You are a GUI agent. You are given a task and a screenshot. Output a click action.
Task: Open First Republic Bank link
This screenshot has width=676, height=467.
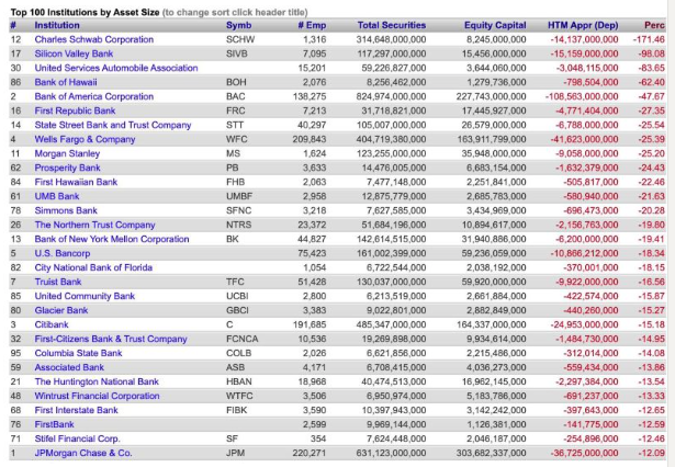(75, 111)
